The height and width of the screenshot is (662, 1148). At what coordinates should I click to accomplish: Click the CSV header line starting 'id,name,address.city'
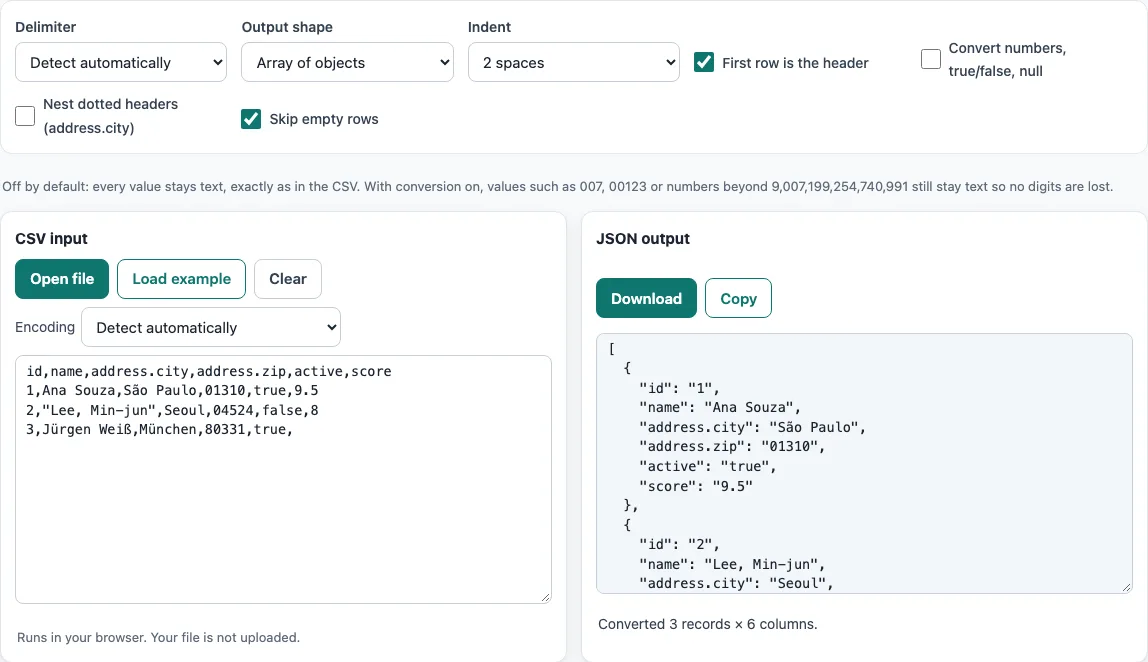tap(209, 371)
